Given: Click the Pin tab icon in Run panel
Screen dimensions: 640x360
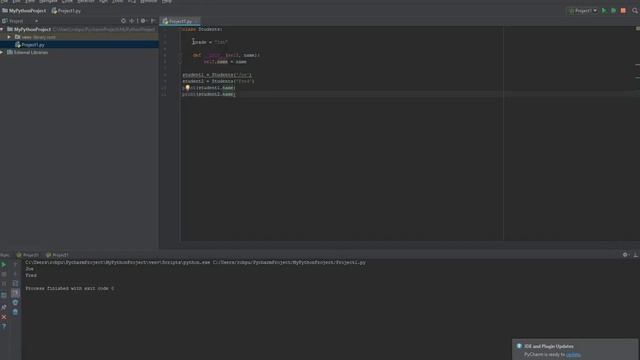Looking at the screenshot, I should 4,307.
